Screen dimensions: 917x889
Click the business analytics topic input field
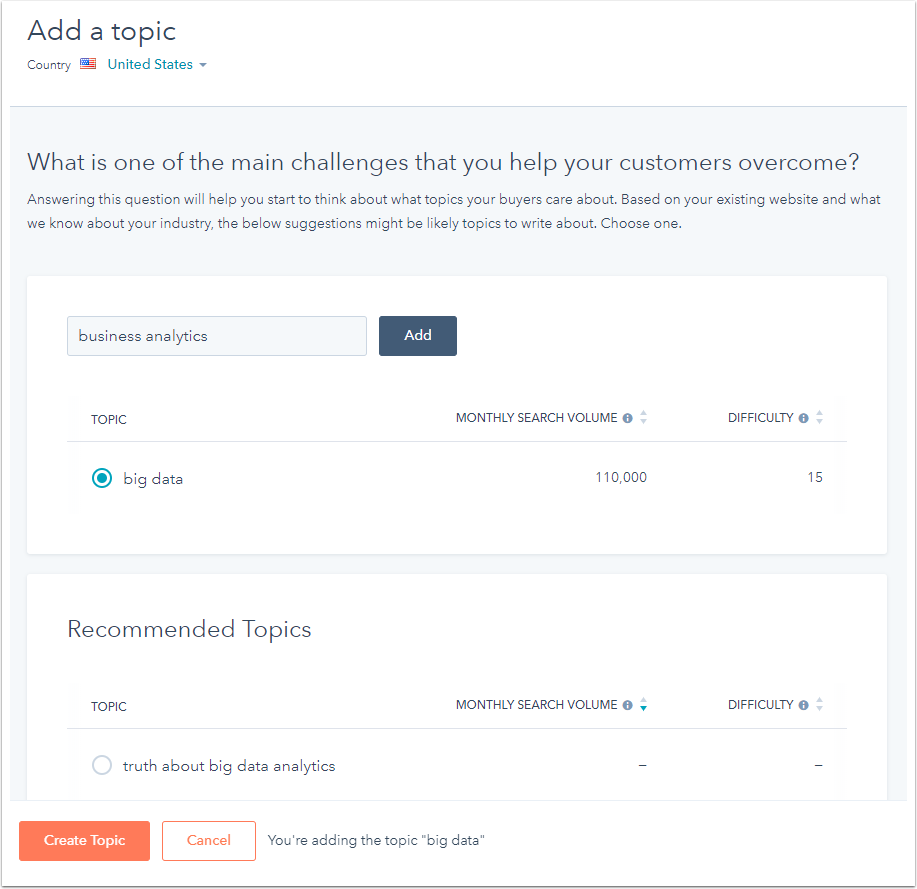(216, 336)
